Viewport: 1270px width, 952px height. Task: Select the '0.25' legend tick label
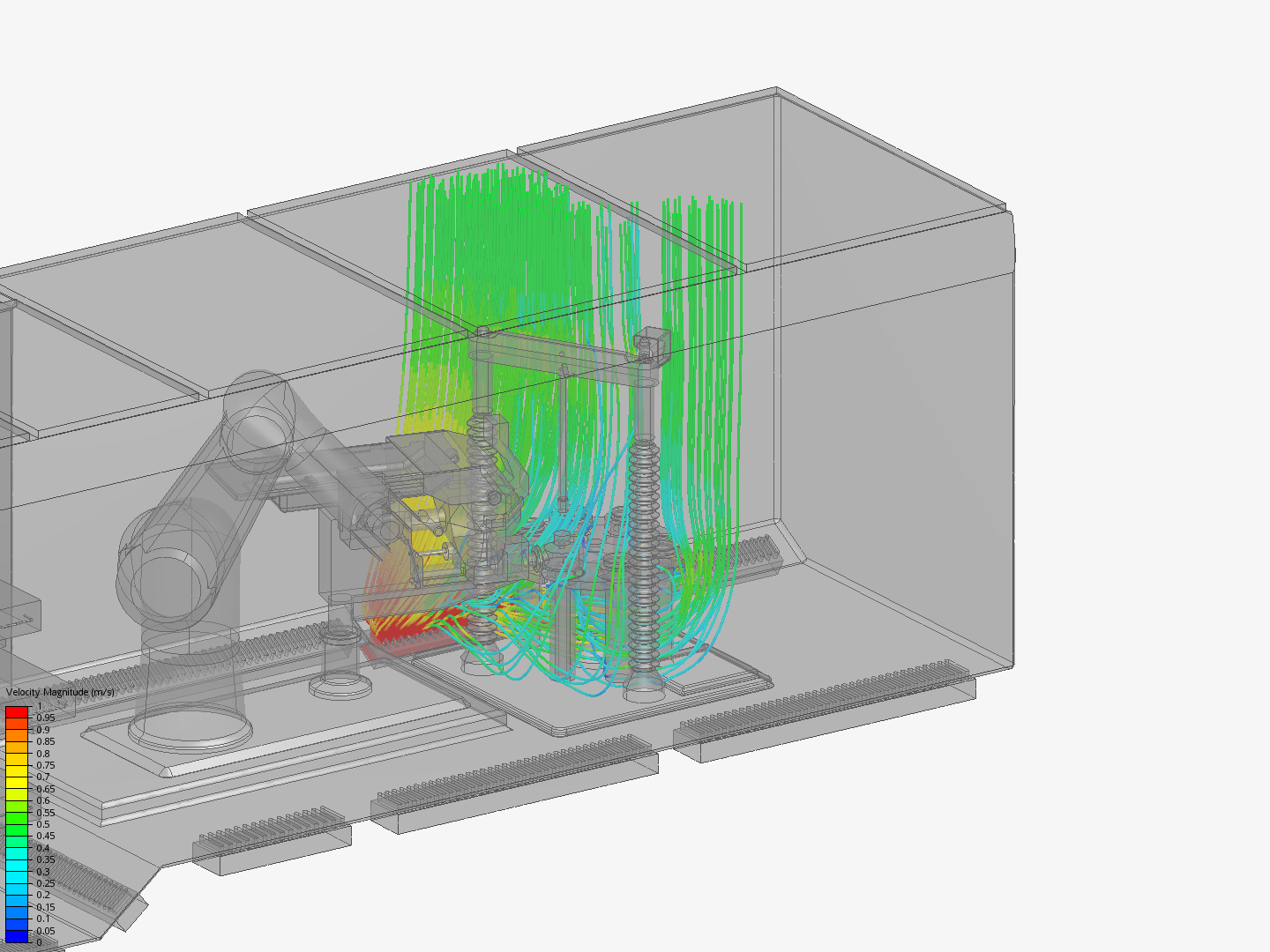(x=45, y=883)
